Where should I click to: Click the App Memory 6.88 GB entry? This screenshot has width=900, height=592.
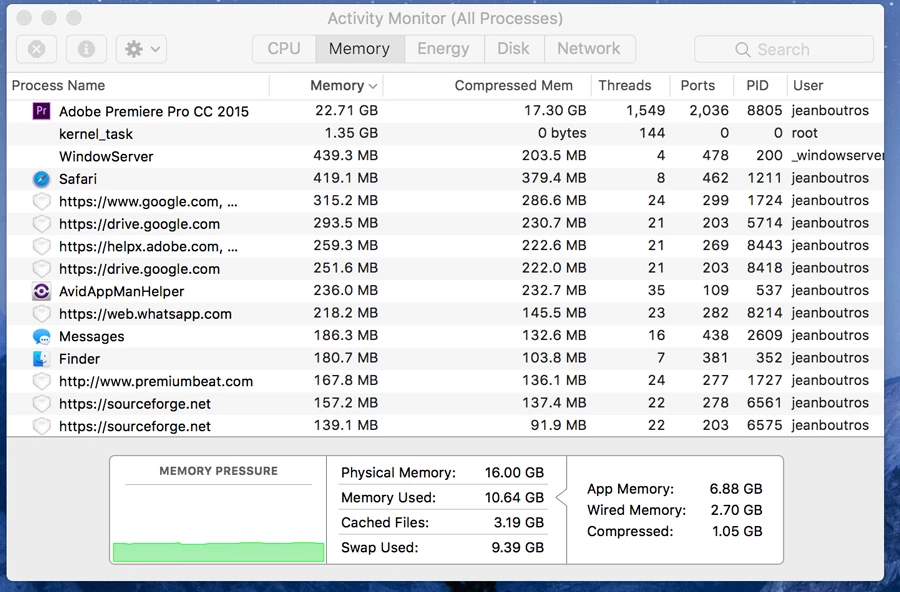click(674, 489)
